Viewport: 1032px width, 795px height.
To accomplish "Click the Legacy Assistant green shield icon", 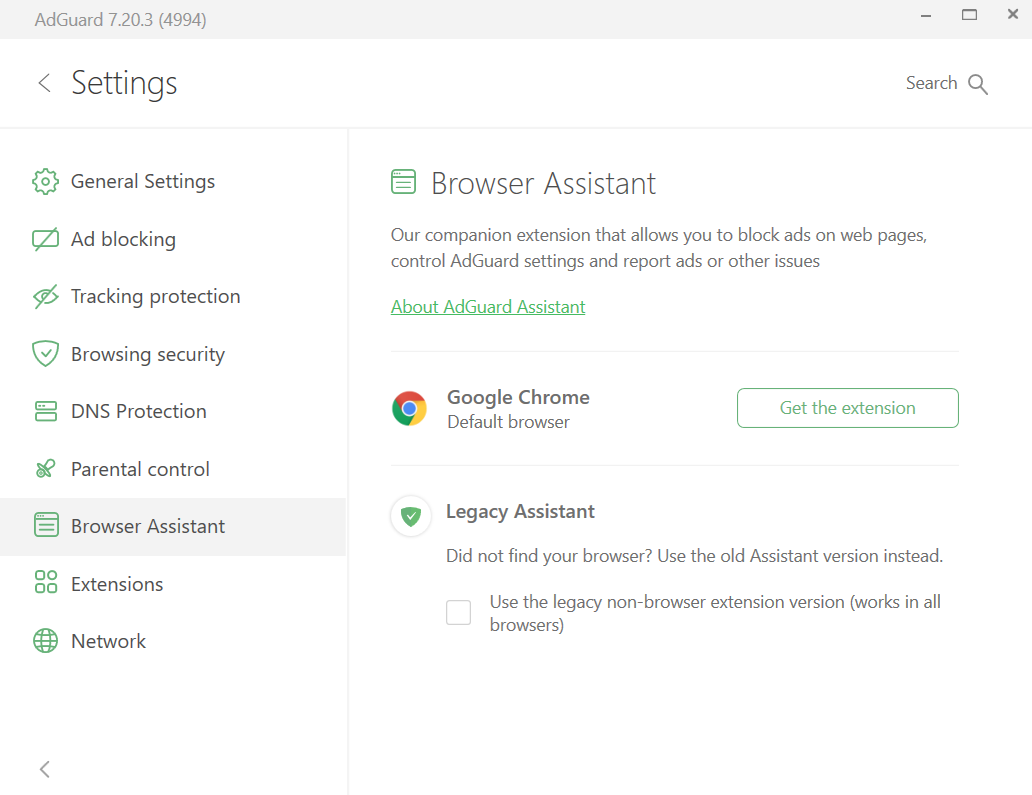I will [x=411, y=516].
